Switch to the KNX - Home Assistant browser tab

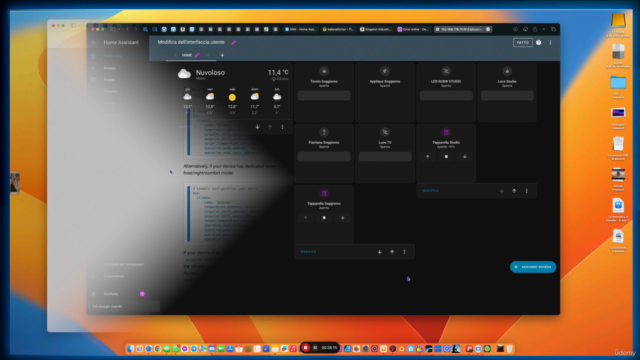pyautogui.click(x=301, y=29)
